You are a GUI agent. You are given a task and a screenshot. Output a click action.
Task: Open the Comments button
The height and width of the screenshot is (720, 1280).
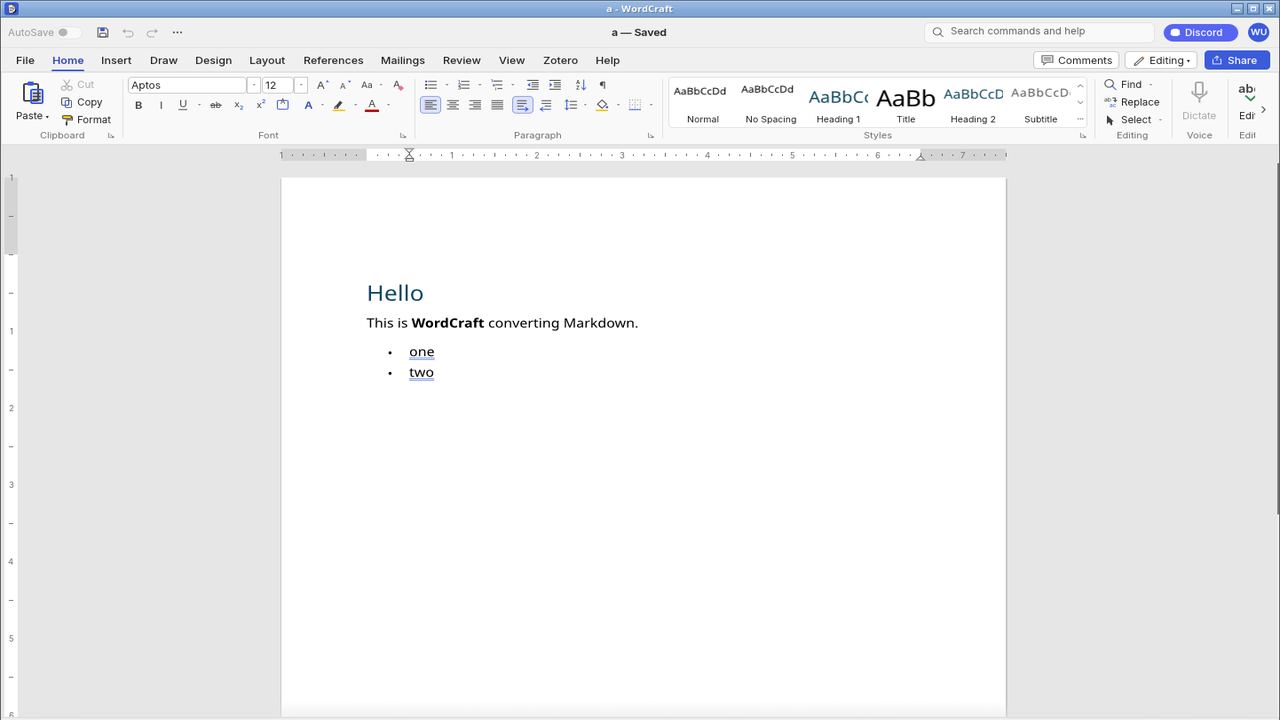click(x=1076, y=60)
